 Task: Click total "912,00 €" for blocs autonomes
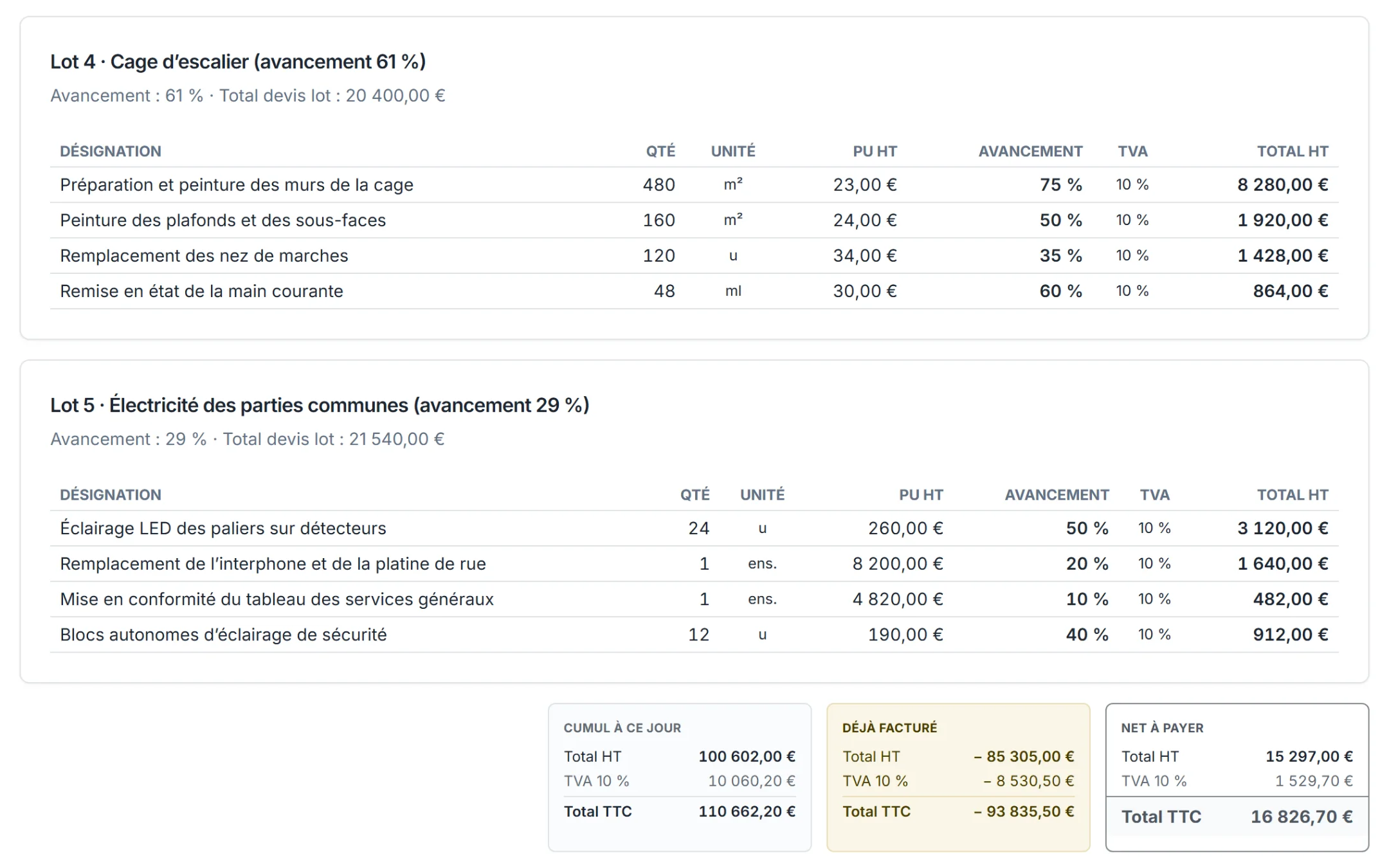click(1291, 635)
